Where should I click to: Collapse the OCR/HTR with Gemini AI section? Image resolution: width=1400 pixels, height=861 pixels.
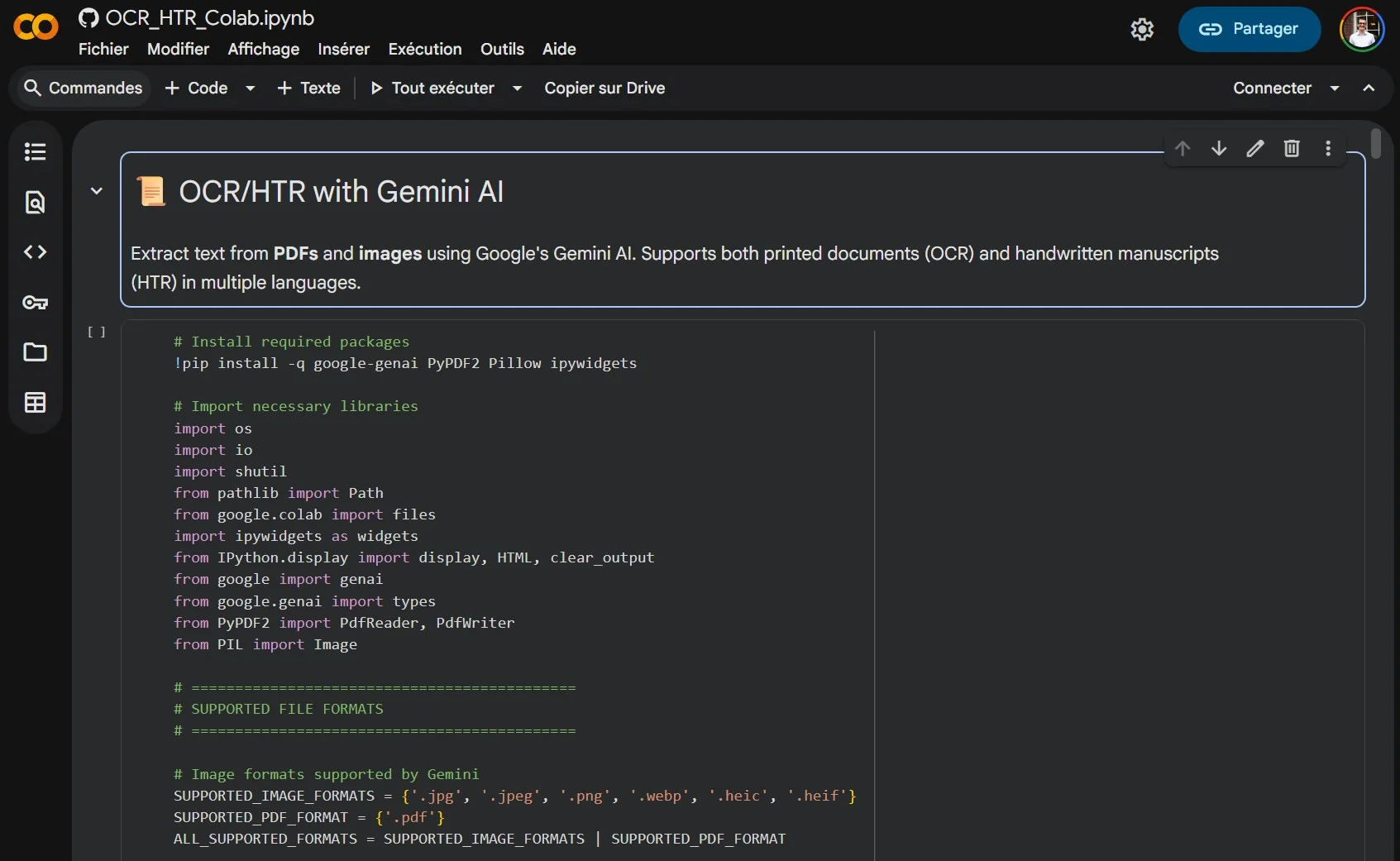[x=97, y=191]
